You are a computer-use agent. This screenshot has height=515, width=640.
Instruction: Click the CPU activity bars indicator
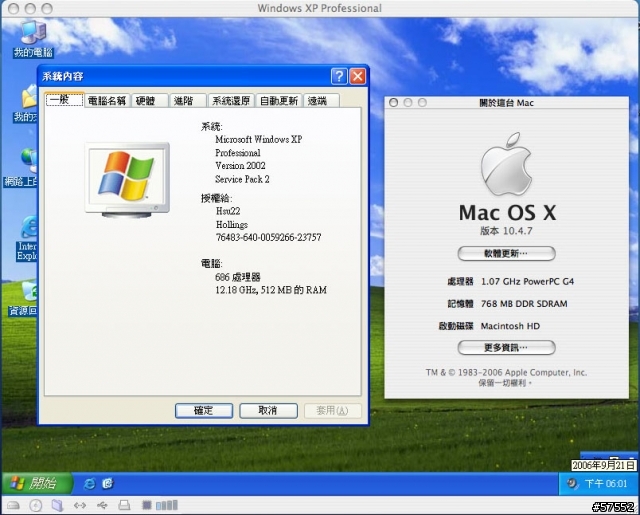coord(167,506)
